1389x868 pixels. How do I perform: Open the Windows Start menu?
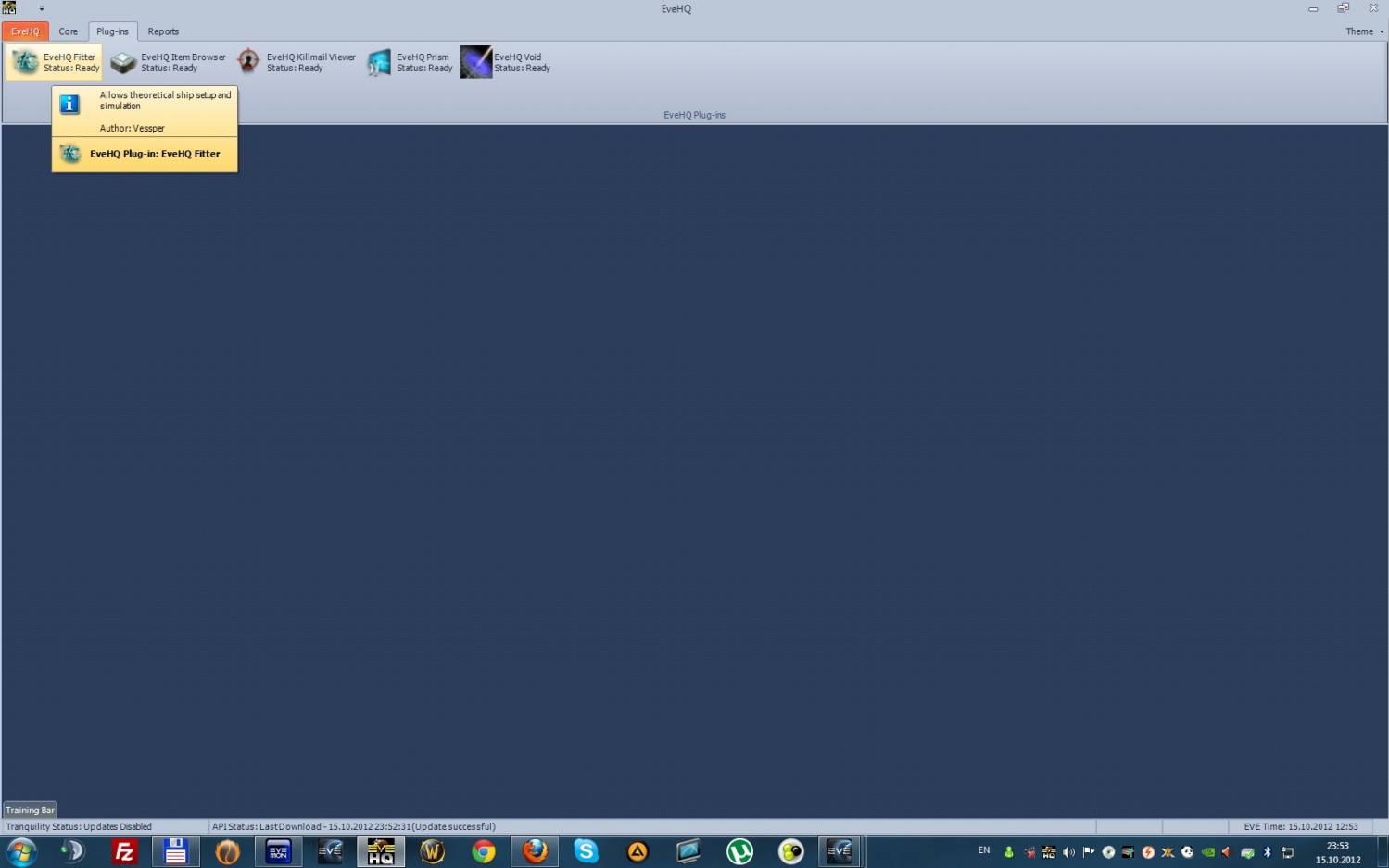pos(21,851)
